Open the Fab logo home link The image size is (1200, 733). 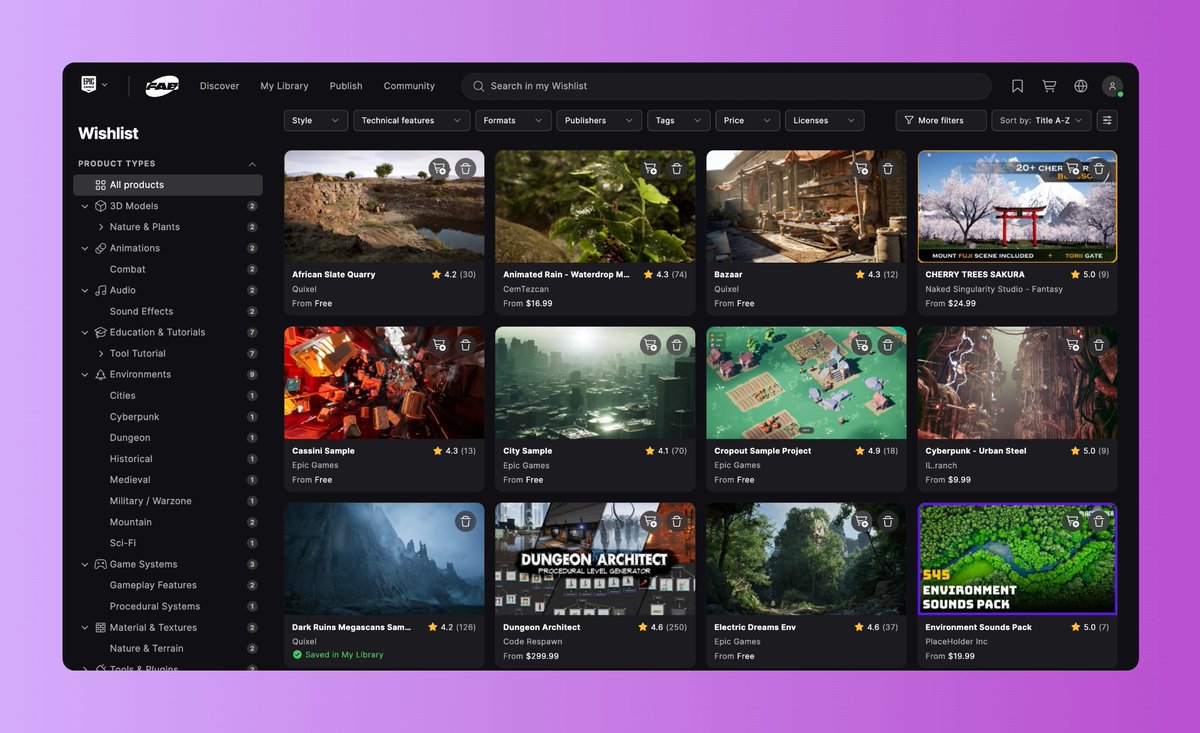tap(161, 86)
